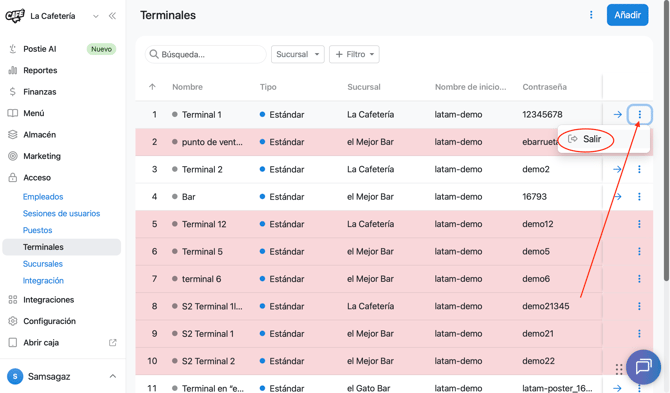
Task: Click the page vertical scrollbar
Action: pyautogui.click(x=666, y=141)
